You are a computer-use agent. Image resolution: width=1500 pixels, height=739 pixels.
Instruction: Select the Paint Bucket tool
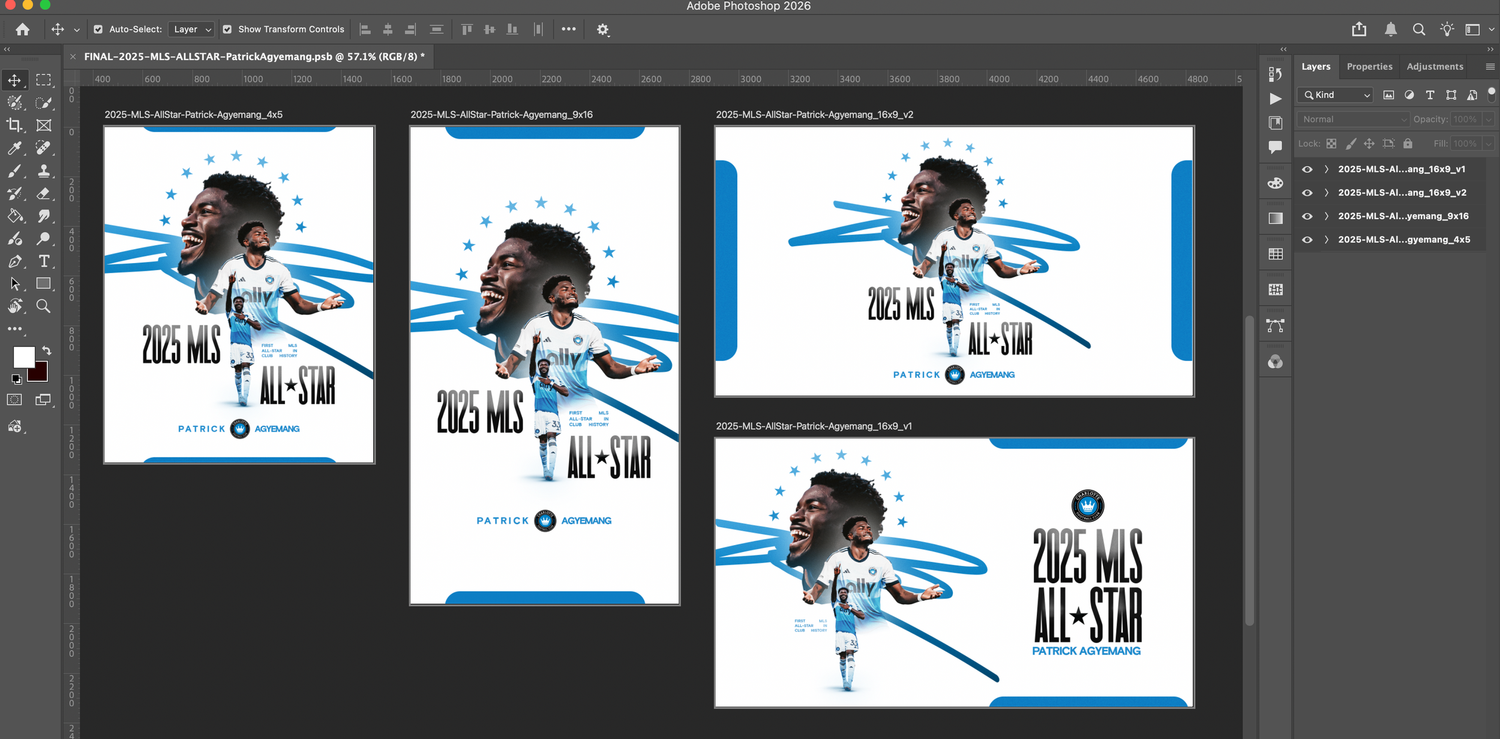(x=15, y=216)
